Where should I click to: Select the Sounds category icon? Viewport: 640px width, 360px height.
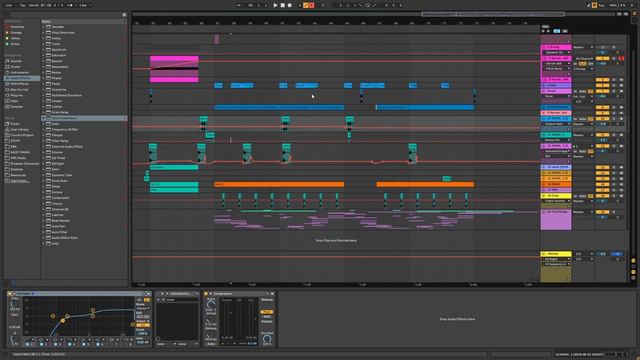7,61
